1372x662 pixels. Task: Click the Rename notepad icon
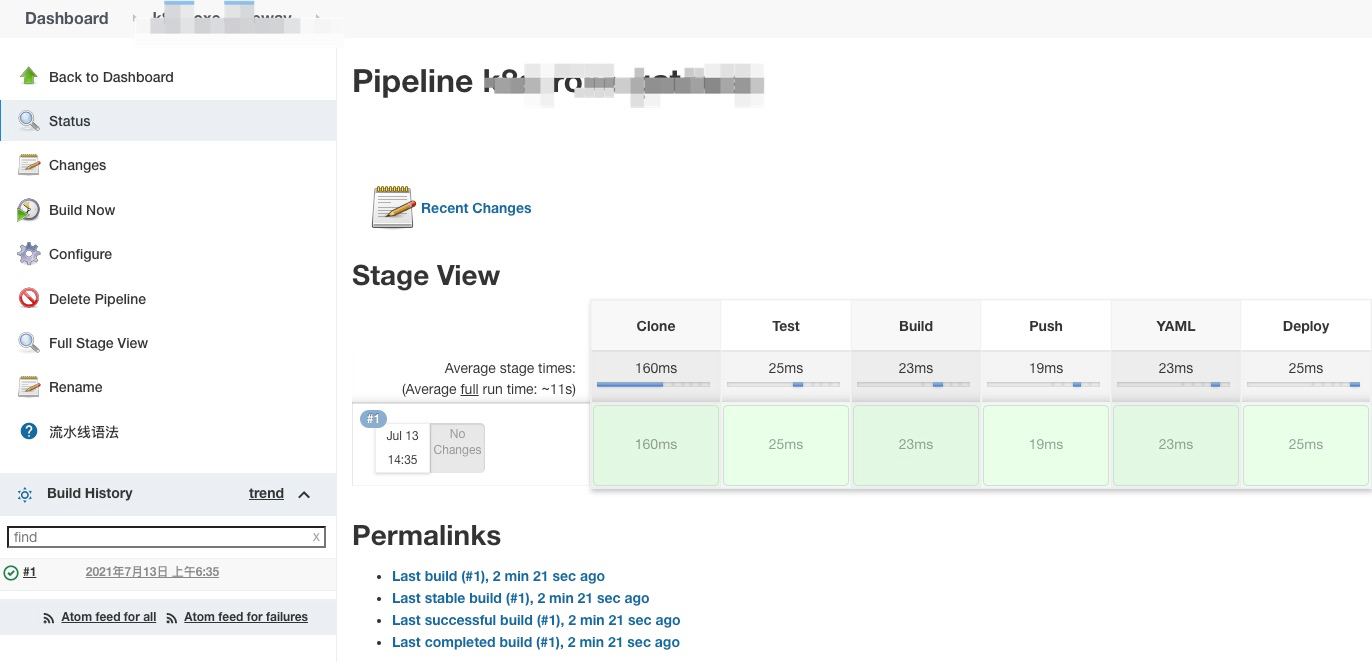pyautogui.click(x=29, y=387)
